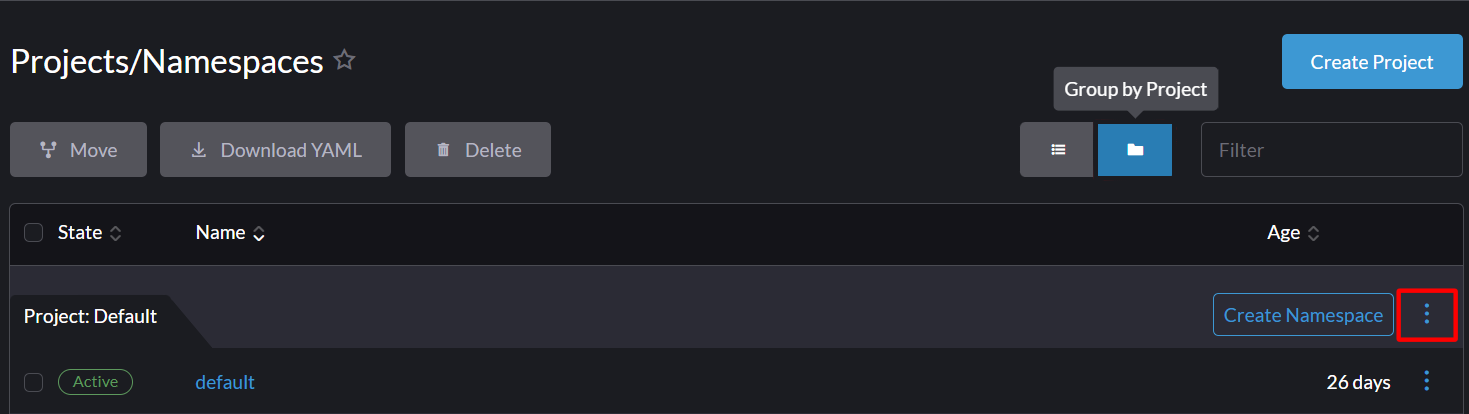Check the box for the default namespace

pyautogui.click(x=34, y=382)
